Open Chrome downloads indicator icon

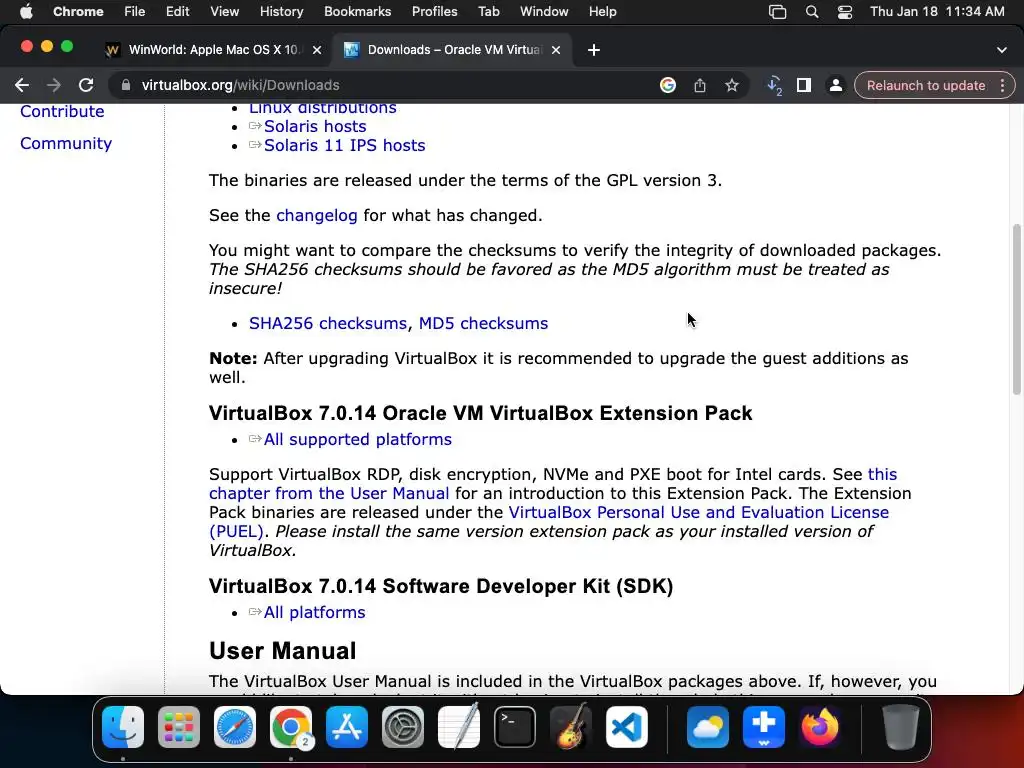pos(775,86)
